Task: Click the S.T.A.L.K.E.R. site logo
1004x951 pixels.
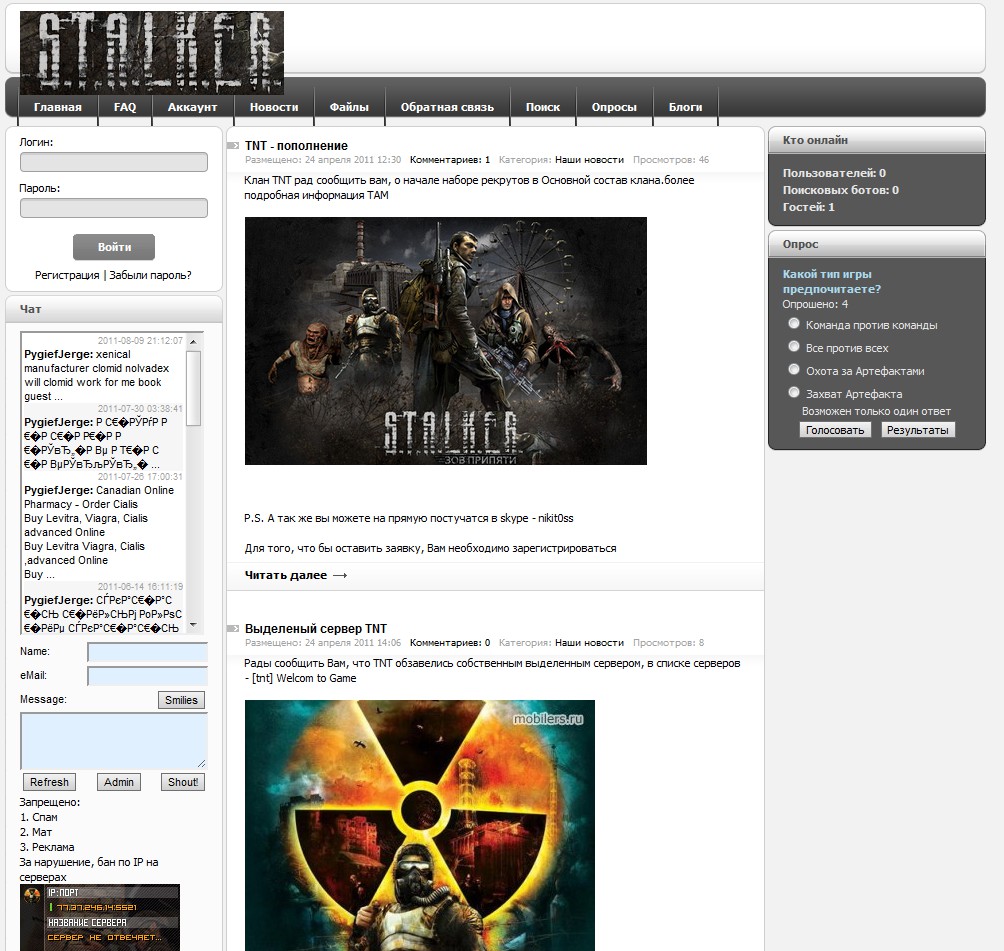Action: pos(152,53)
